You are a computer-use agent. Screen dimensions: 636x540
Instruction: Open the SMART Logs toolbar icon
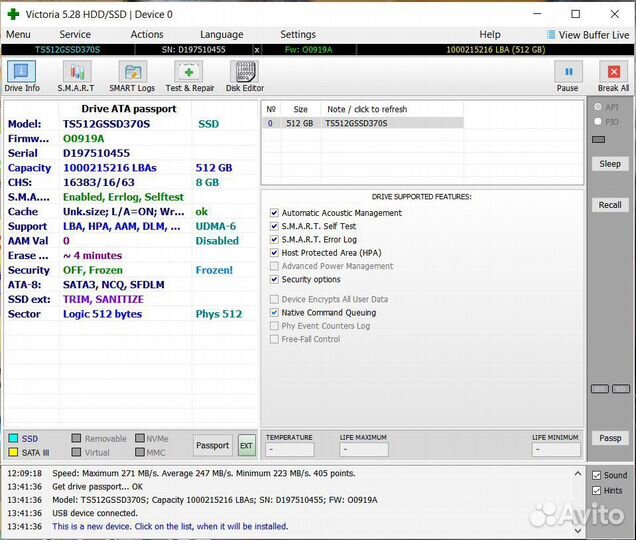pos(132,72)
